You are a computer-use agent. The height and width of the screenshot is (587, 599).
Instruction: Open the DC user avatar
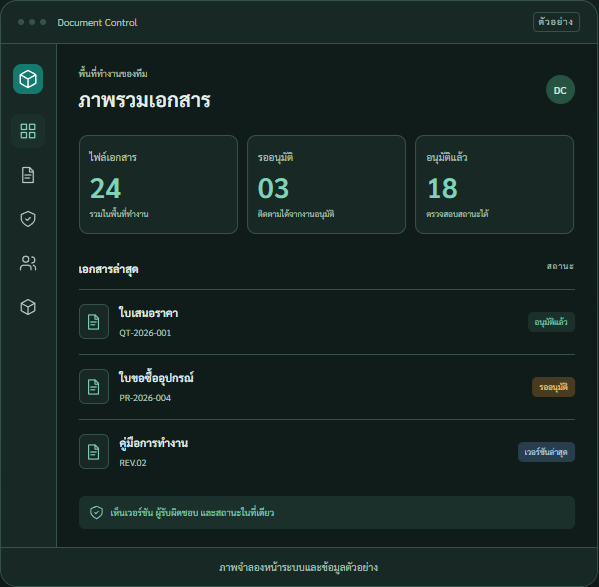pyautogui.click(x=560, y=90)
